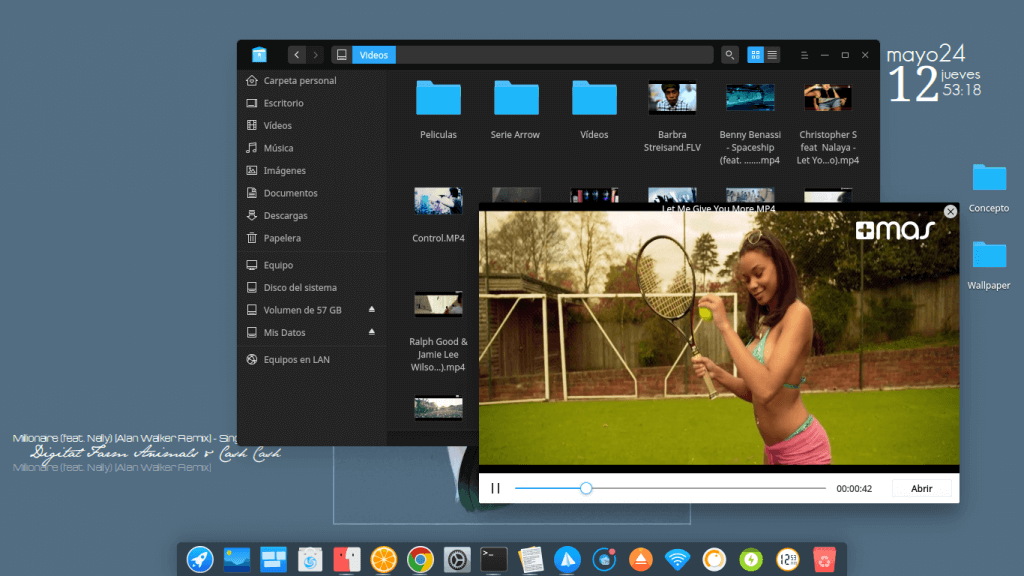Click the Videos breadcrumb in address bar

pyautogui.click(x=373, y=55)
